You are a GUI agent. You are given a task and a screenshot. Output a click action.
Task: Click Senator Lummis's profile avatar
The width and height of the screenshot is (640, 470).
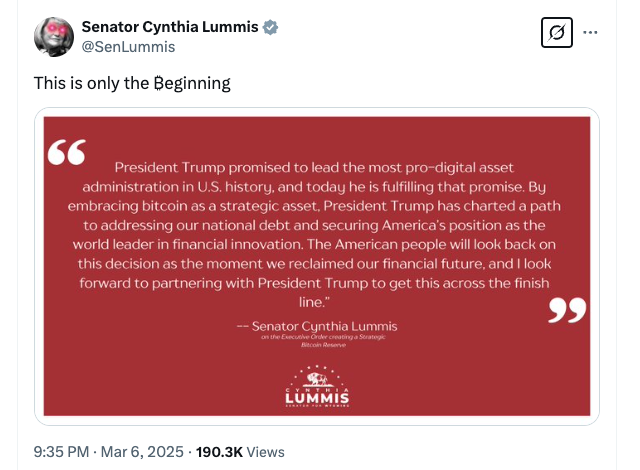[54, 36]
